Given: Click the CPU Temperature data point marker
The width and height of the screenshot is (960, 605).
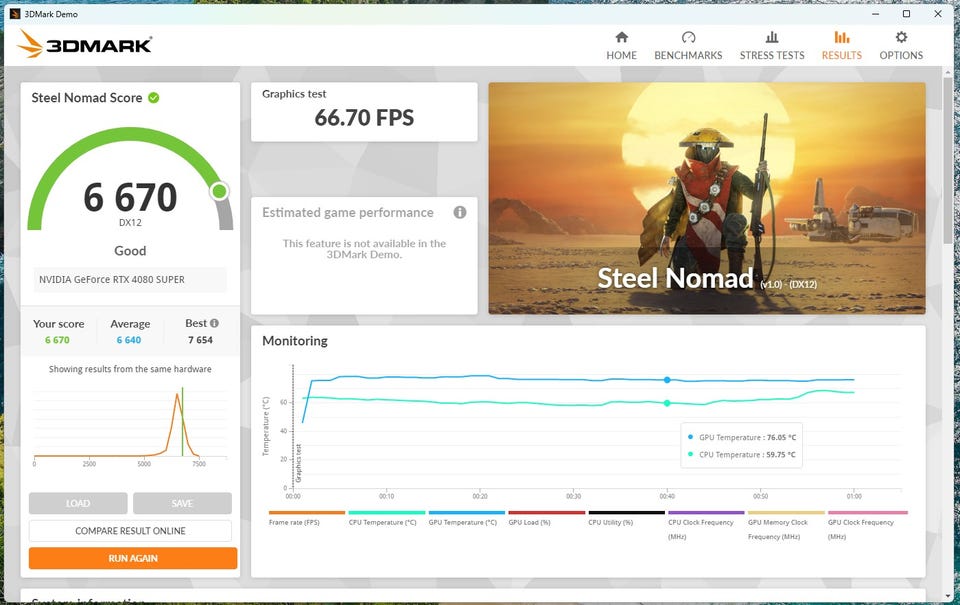Looking at the screenshot, I should pyautogui.click(x=667, y=403).
